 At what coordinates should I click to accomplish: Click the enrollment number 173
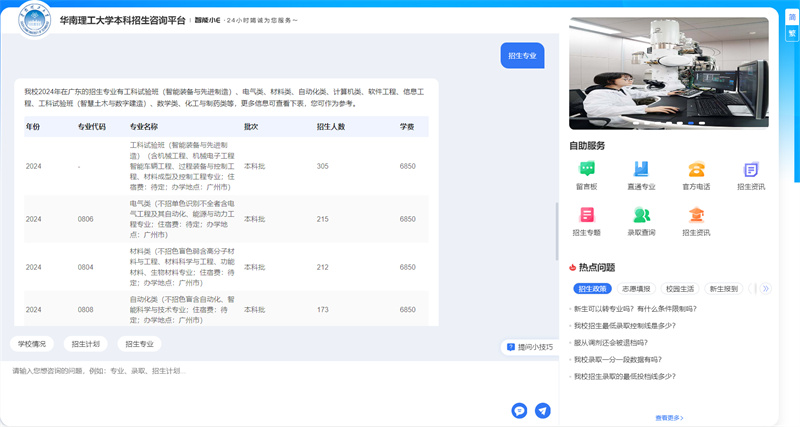pyautogui.click(x=322, y=310)
